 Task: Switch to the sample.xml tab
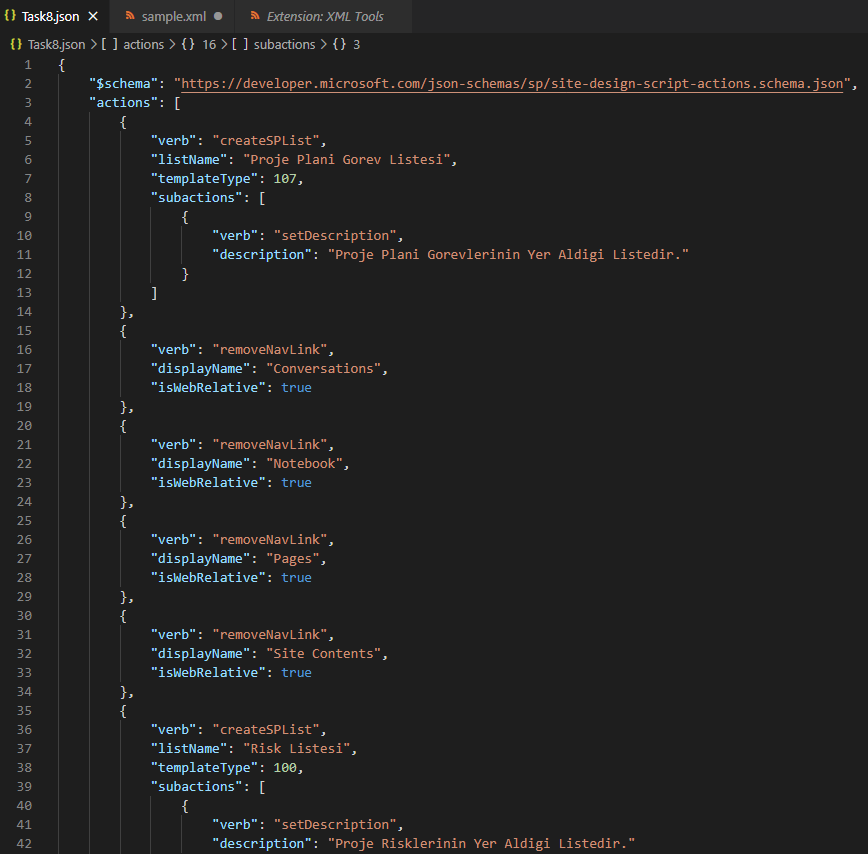click(x=173, y=17)
